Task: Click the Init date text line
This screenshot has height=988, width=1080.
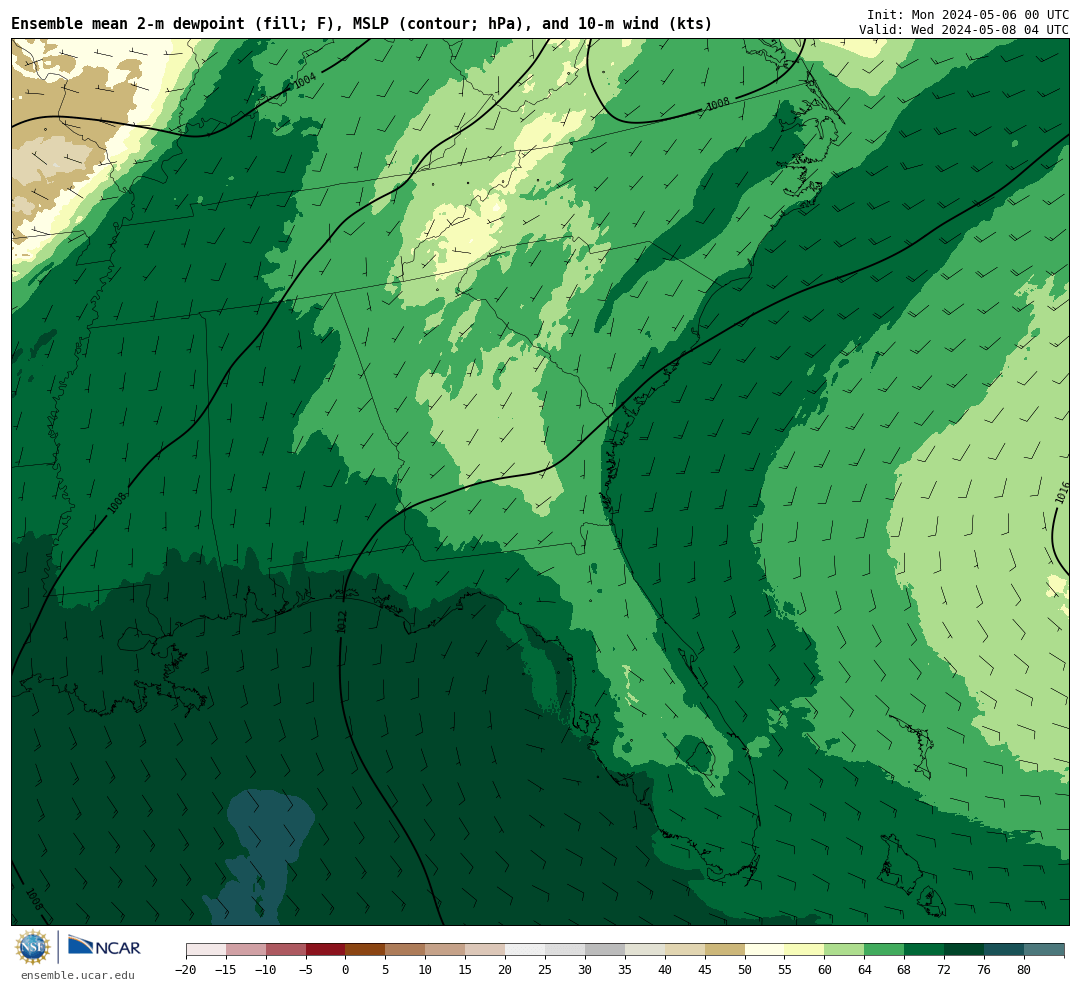Action: coord(968,14)
